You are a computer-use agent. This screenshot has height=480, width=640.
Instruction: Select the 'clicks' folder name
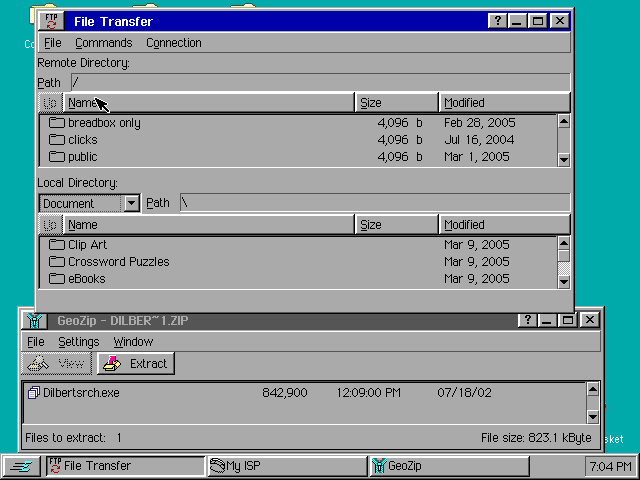point(83,140)
